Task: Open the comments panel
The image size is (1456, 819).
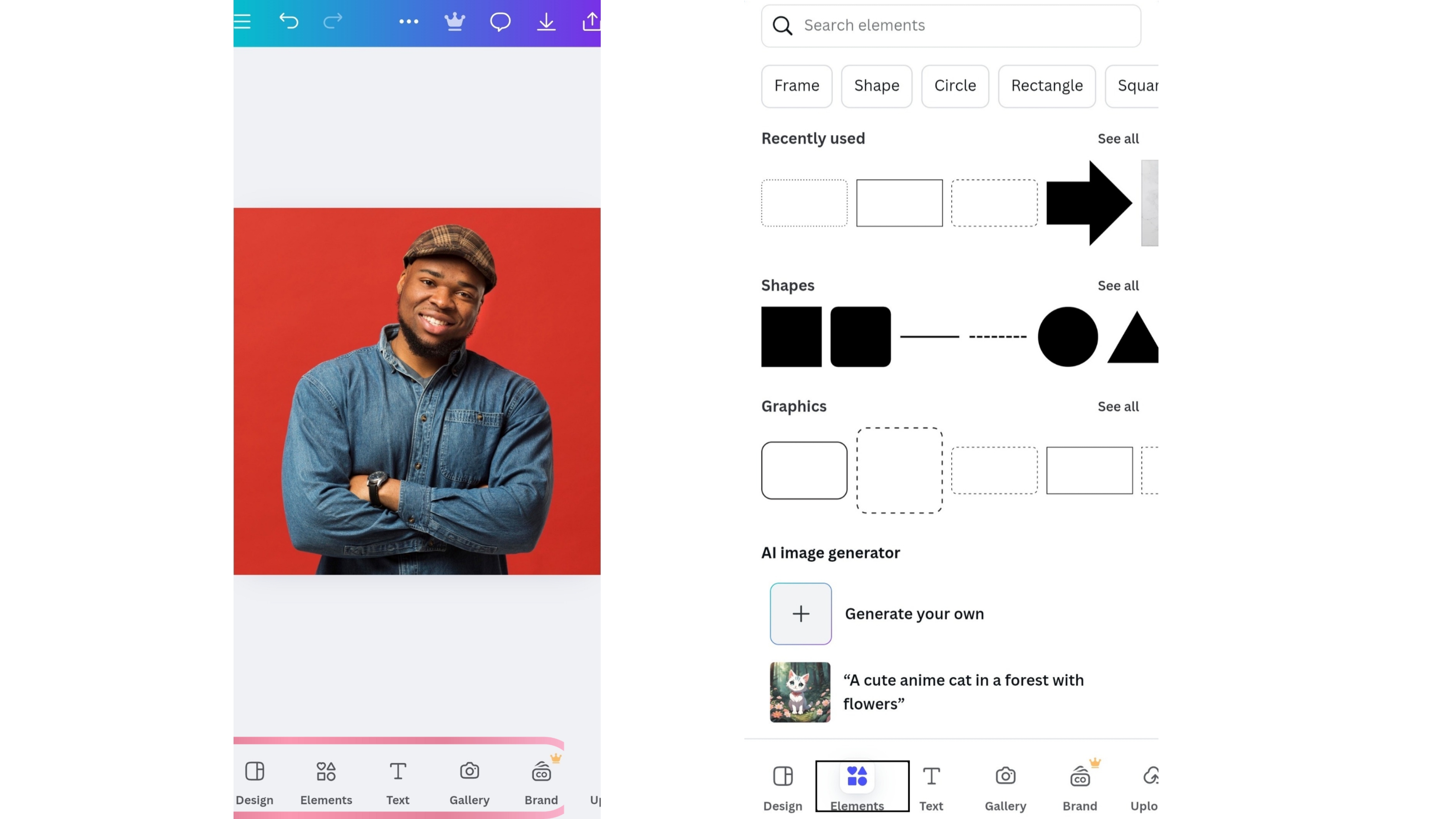Action: [500, 21]
